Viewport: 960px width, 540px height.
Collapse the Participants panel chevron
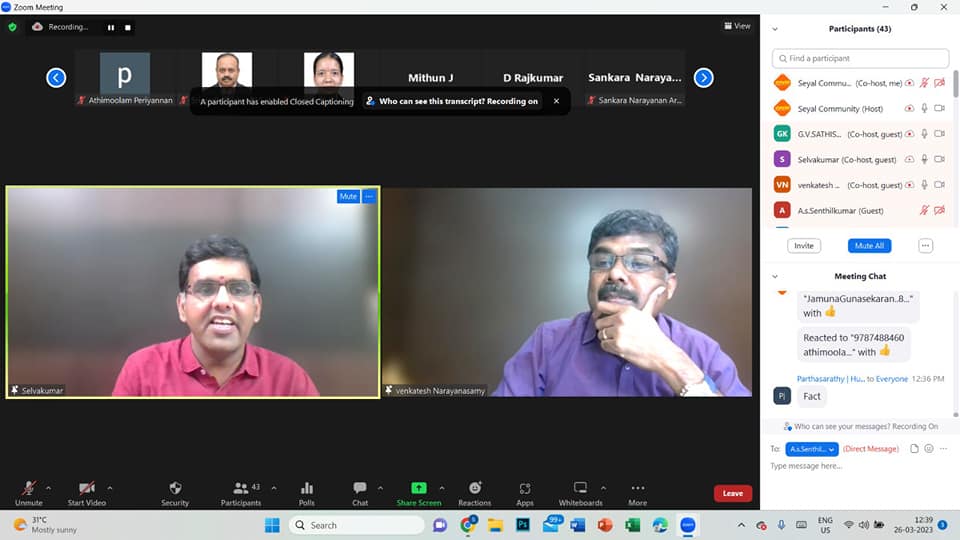(x=775, y=29)
